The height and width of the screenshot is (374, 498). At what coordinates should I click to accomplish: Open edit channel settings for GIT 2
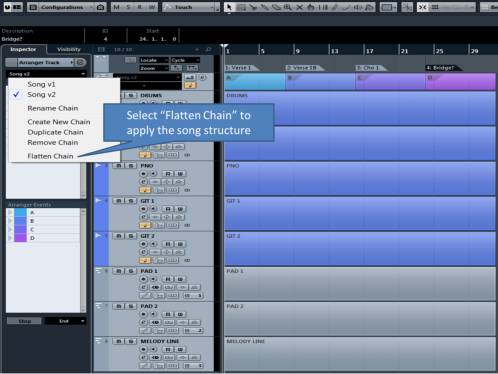tap(143, 252)
